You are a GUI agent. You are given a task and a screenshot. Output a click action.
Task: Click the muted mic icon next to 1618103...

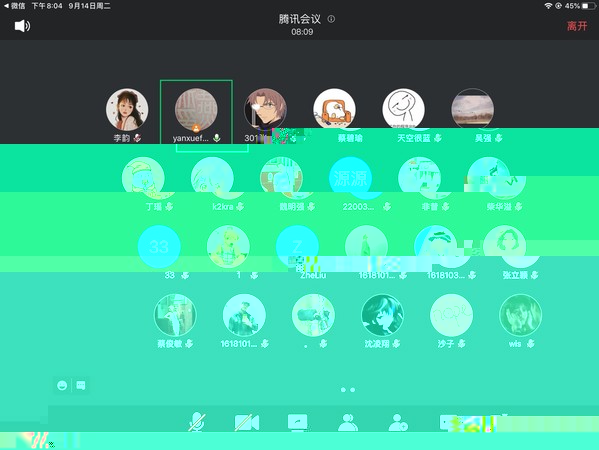click(472, 275)
